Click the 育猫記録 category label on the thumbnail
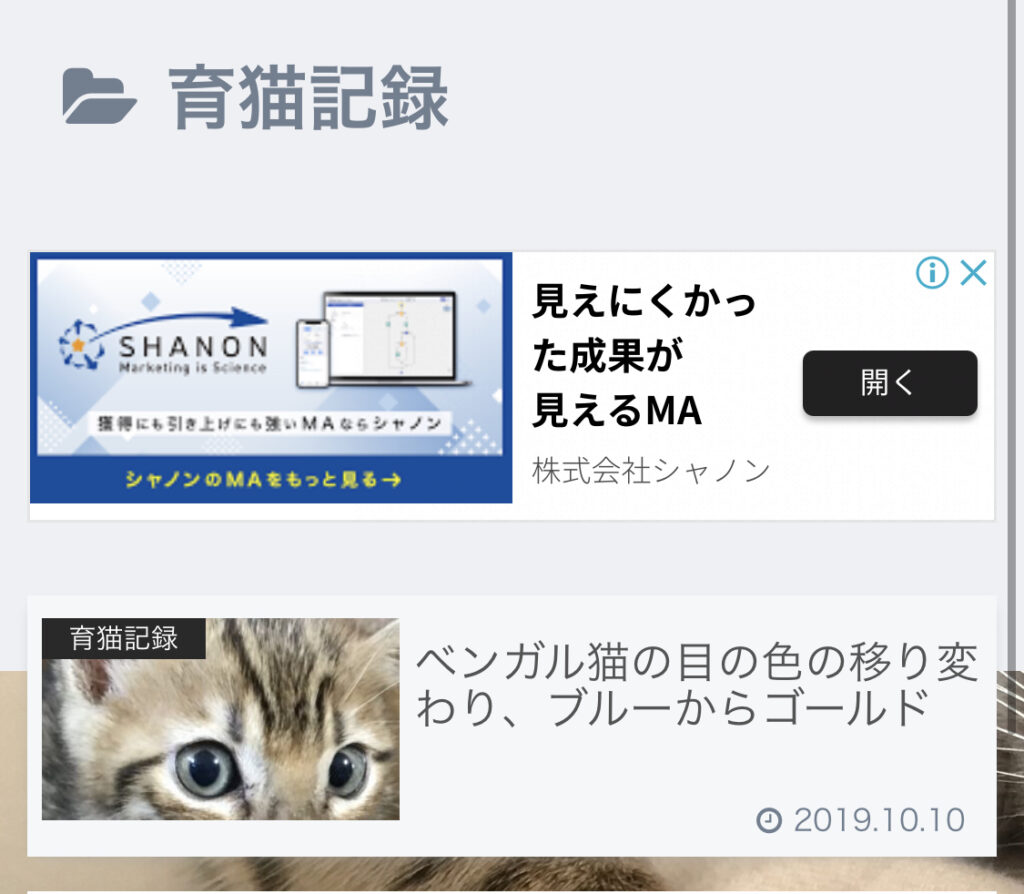 (x=123, y=638)
